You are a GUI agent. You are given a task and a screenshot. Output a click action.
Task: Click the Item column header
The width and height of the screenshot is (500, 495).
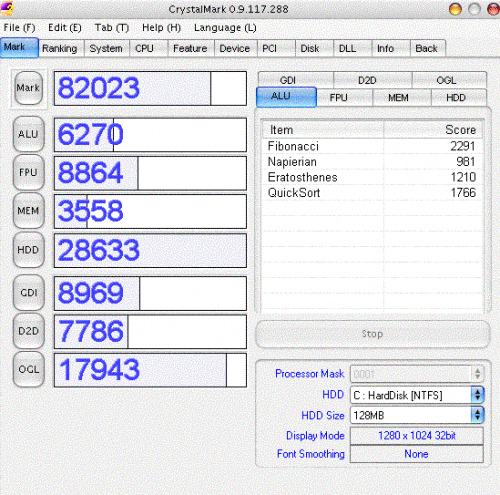(x=323, y=130)
